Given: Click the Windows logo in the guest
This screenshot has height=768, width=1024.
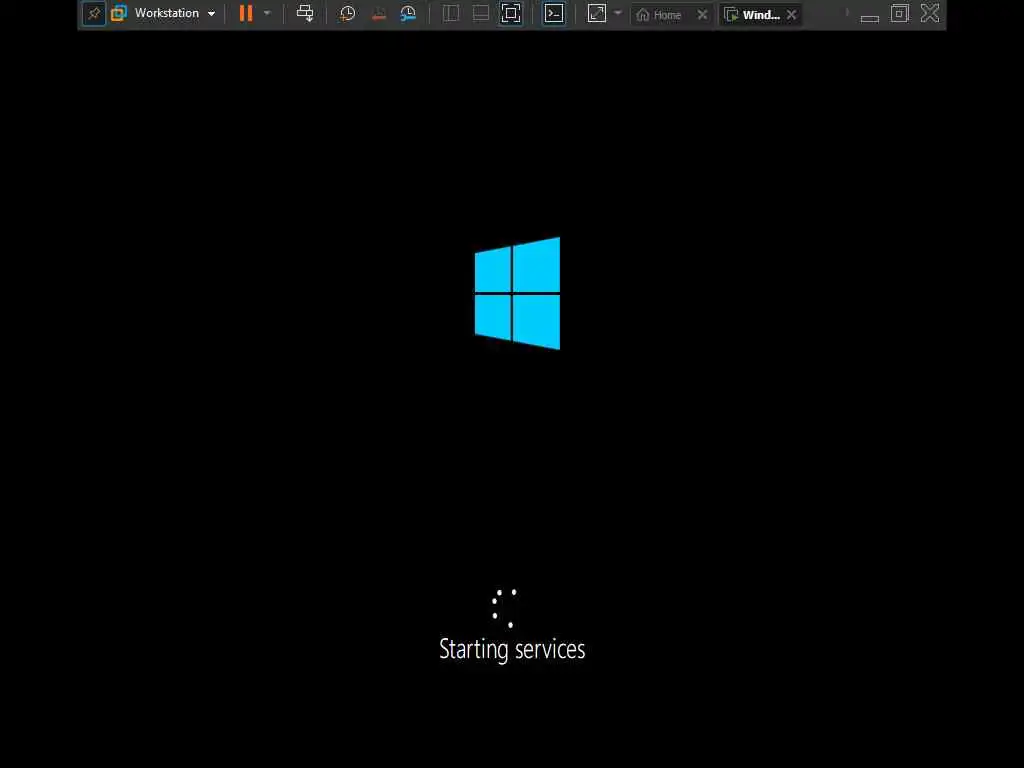Looking at the screenshot, I should [517, 293].
